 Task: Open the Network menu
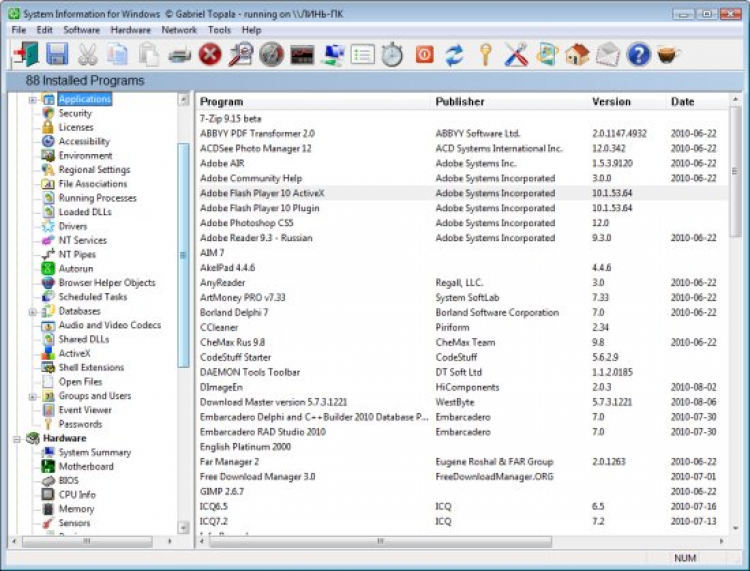pyautogui.click(x=179, y=30)
